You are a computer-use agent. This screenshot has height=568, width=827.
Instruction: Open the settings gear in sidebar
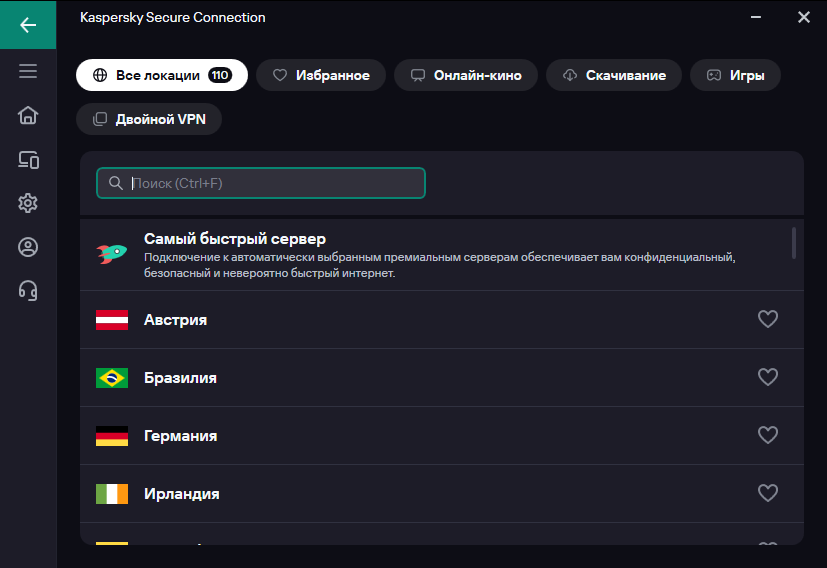[x=28, y=203]
